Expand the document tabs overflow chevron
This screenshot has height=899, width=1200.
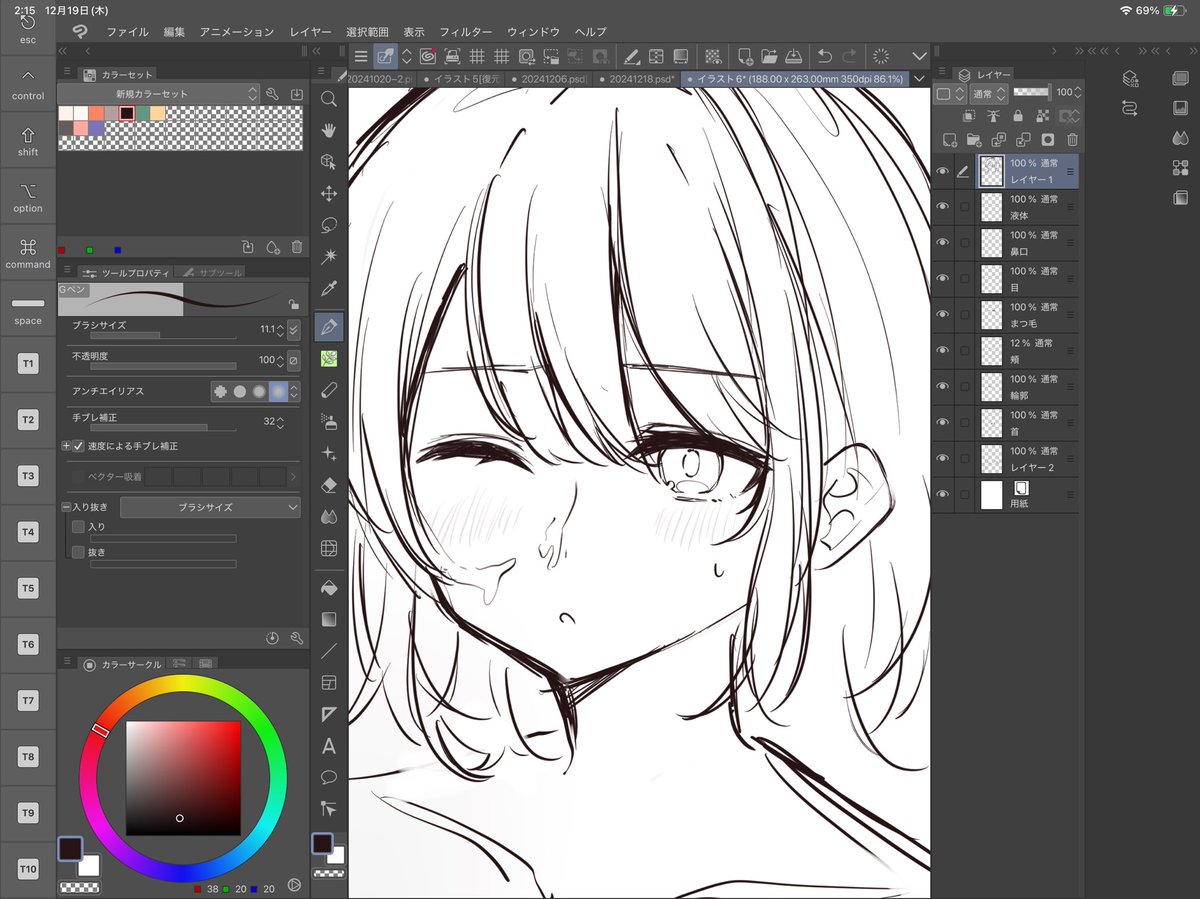pos(919,78)
